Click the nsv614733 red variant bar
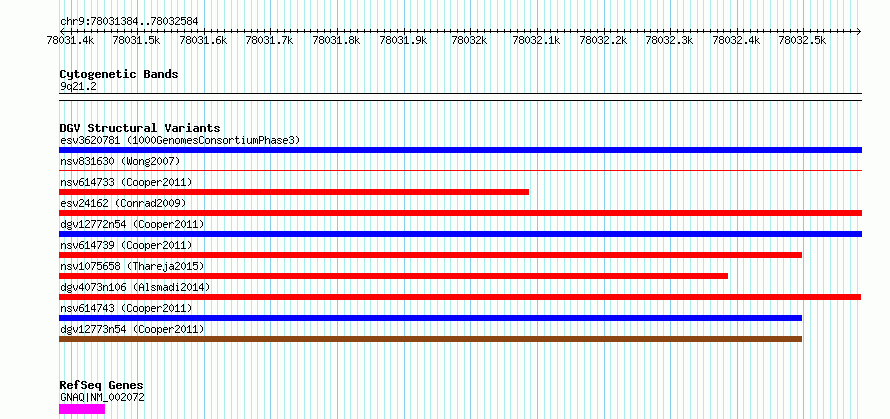Image resolution: width=890 pixels, height=419 pixels. [294, 192]
